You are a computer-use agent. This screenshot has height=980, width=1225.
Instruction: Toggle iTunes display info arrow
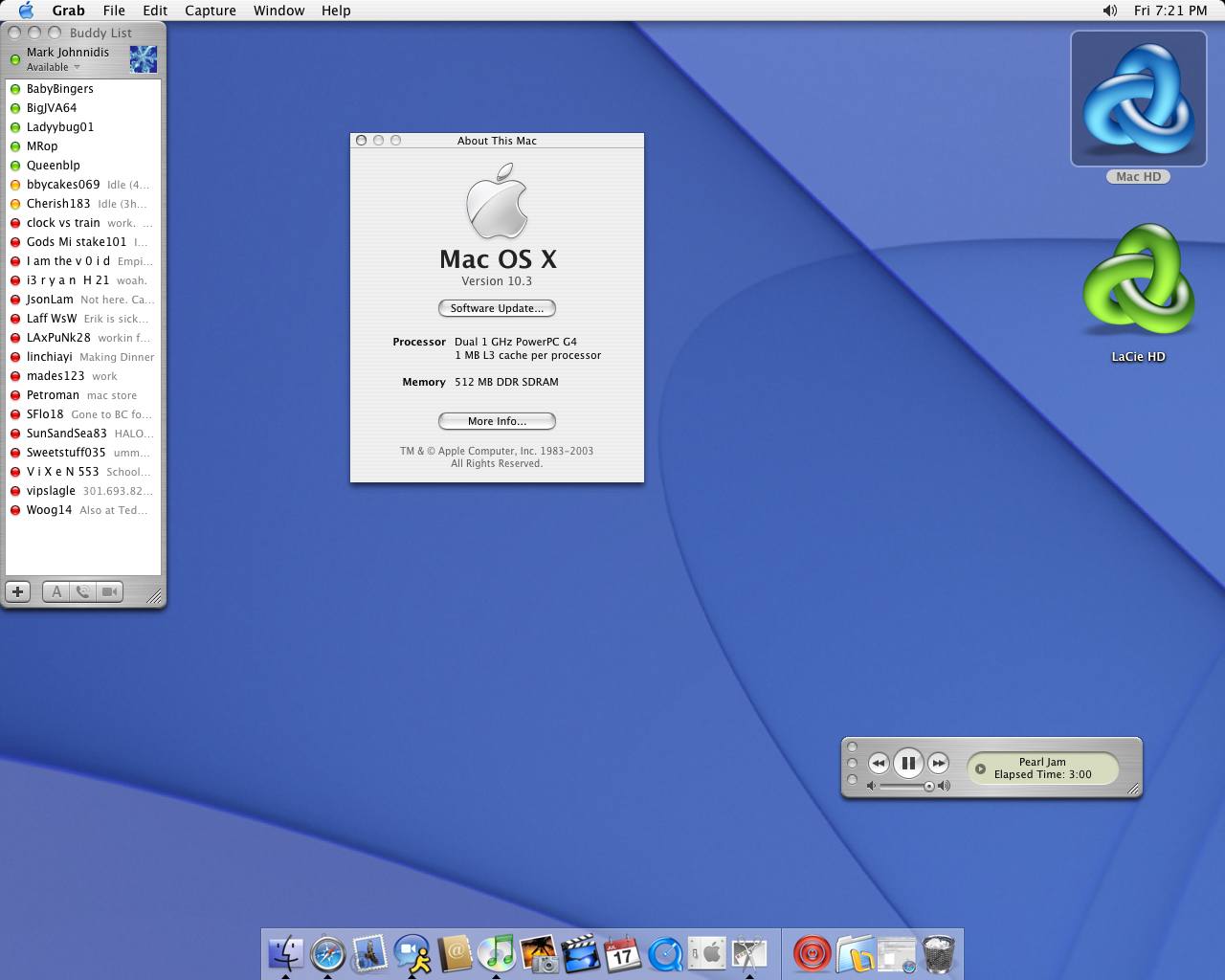click(x=980, y=768)
